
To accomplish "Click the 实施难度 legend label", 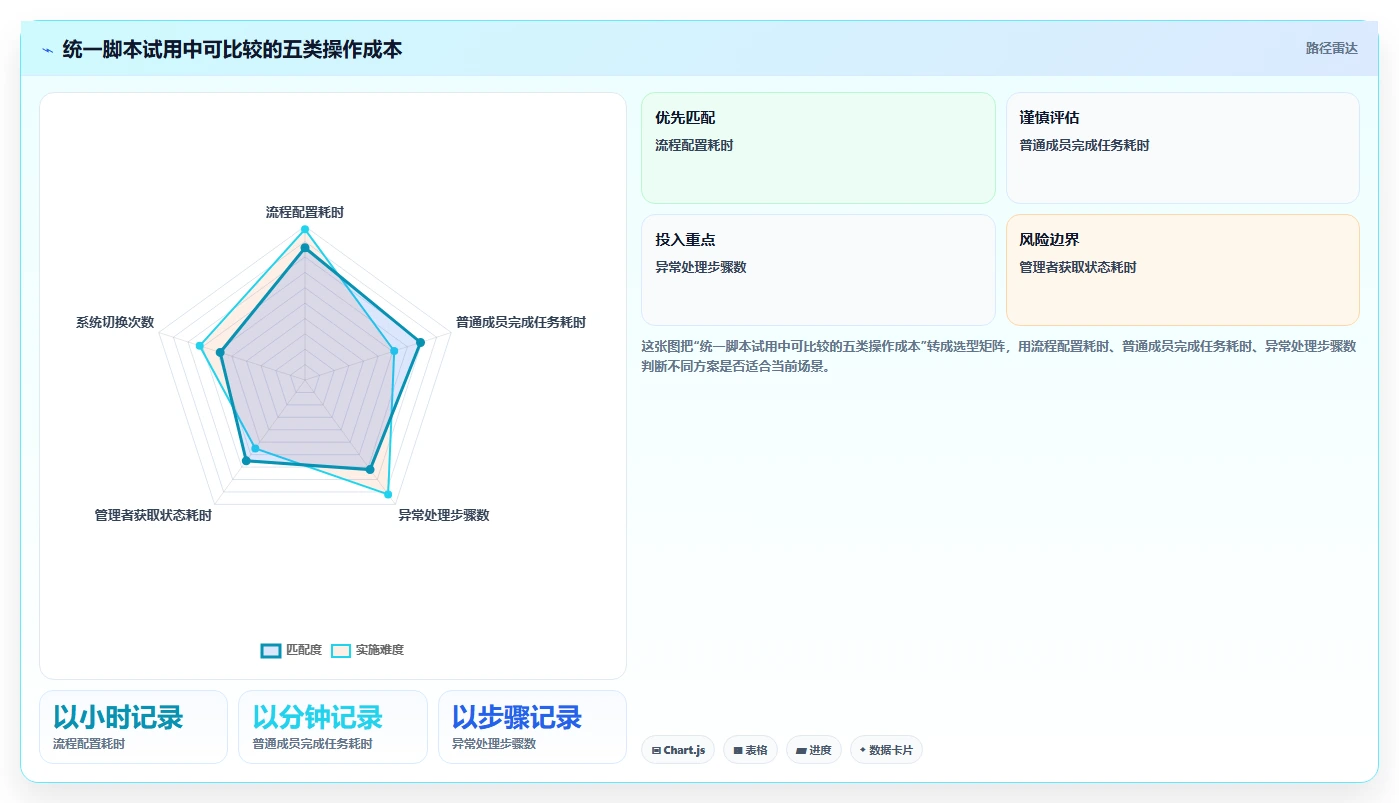I will [380, 650].
